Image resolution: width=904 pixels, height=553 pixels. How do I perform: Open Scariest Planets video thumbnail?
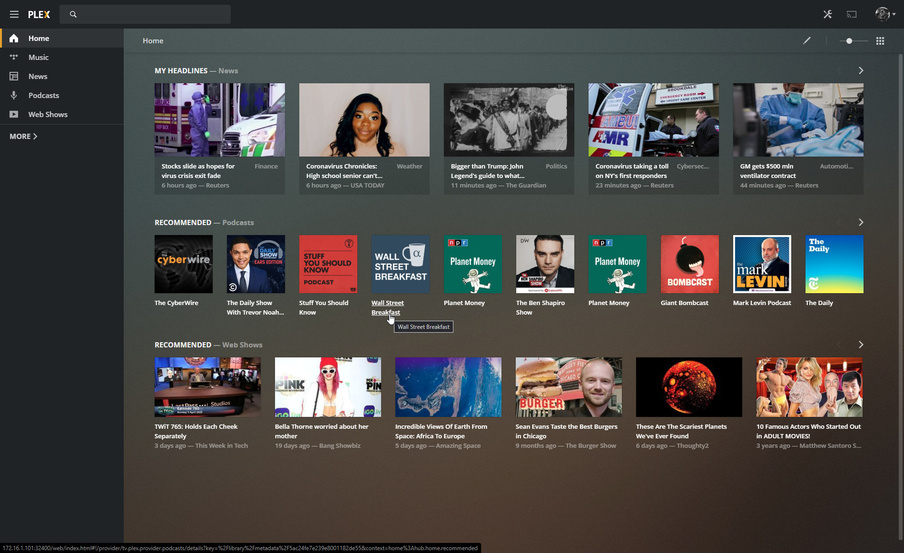(x=689, y=387)
